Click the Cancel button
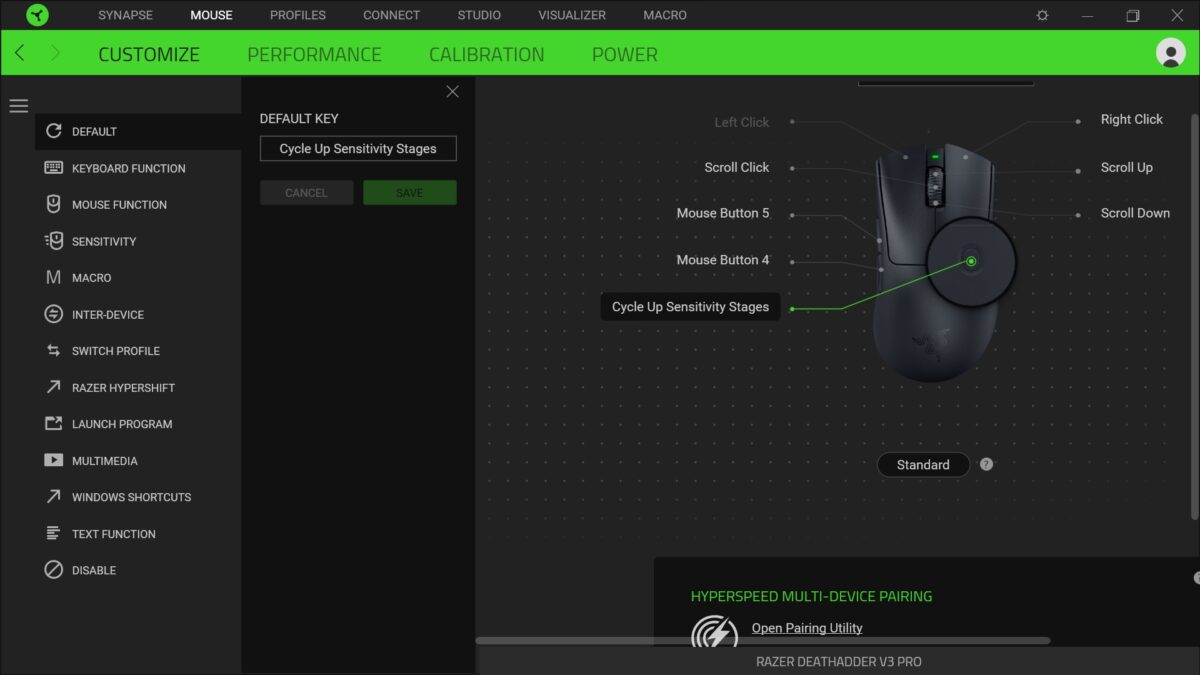Image resolution: width=1200 pixels, height=675 pixels. click(x=306, y=193)
